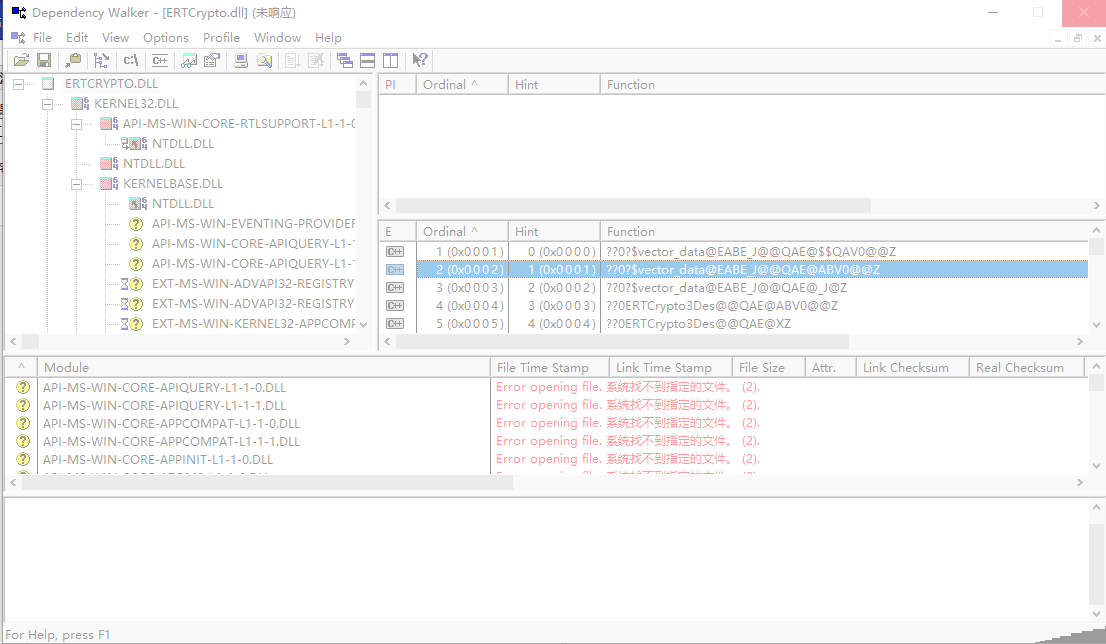Sort exports by Function column header
This screenshot has height=644, width=1106.
coord(844,231)
